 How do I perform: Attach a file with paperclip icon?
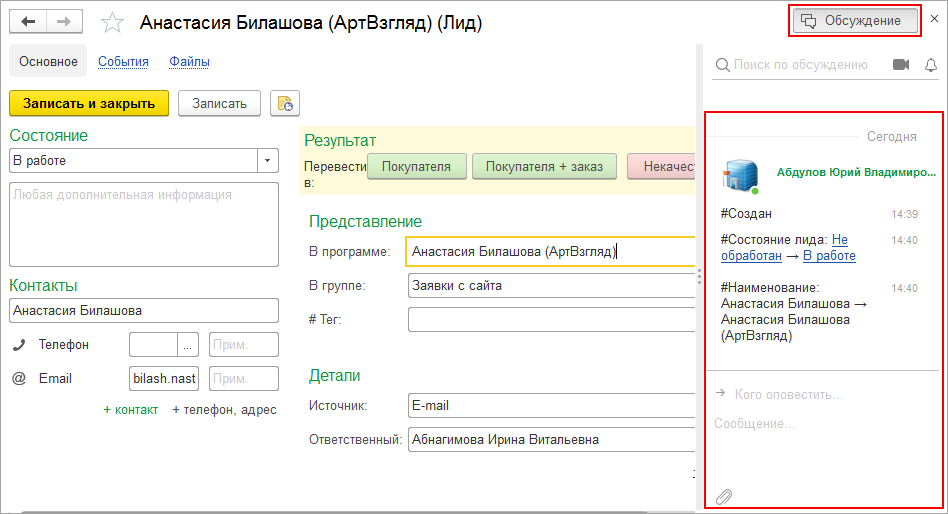724,496
